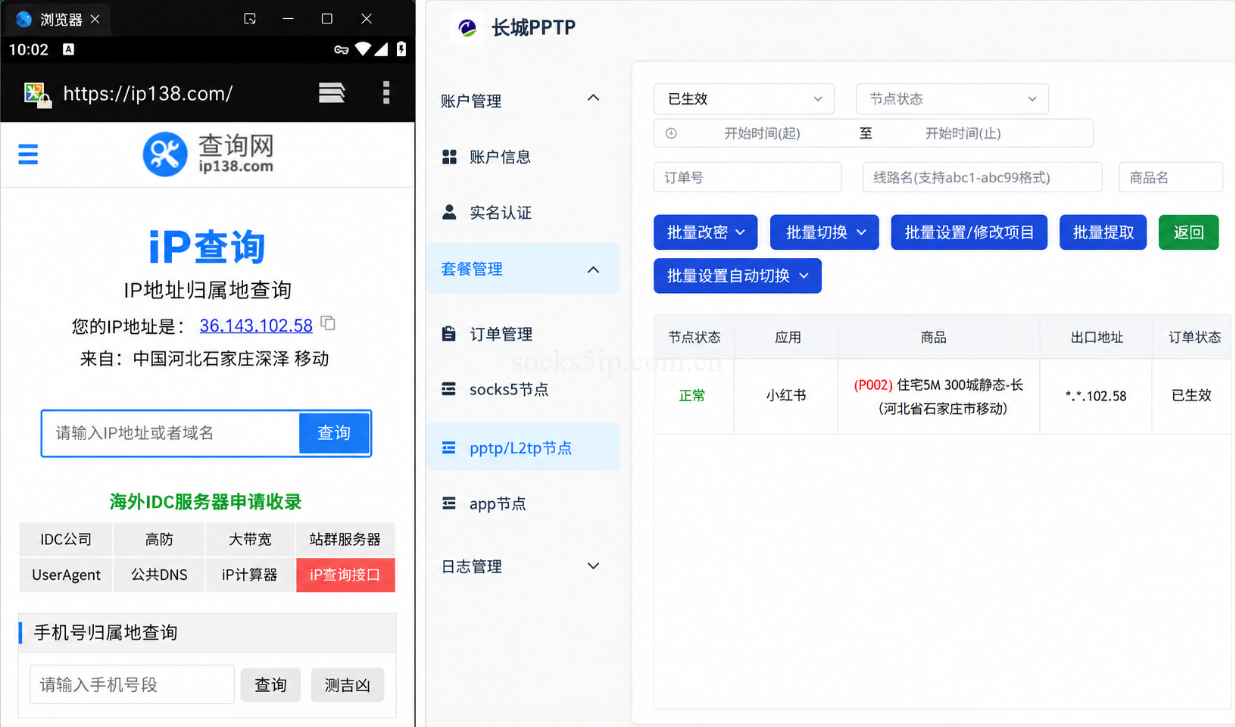Click the clock icon in date range field
Image resolution: width=1235 pixels, height=727 pixels.
coord(671,133)
